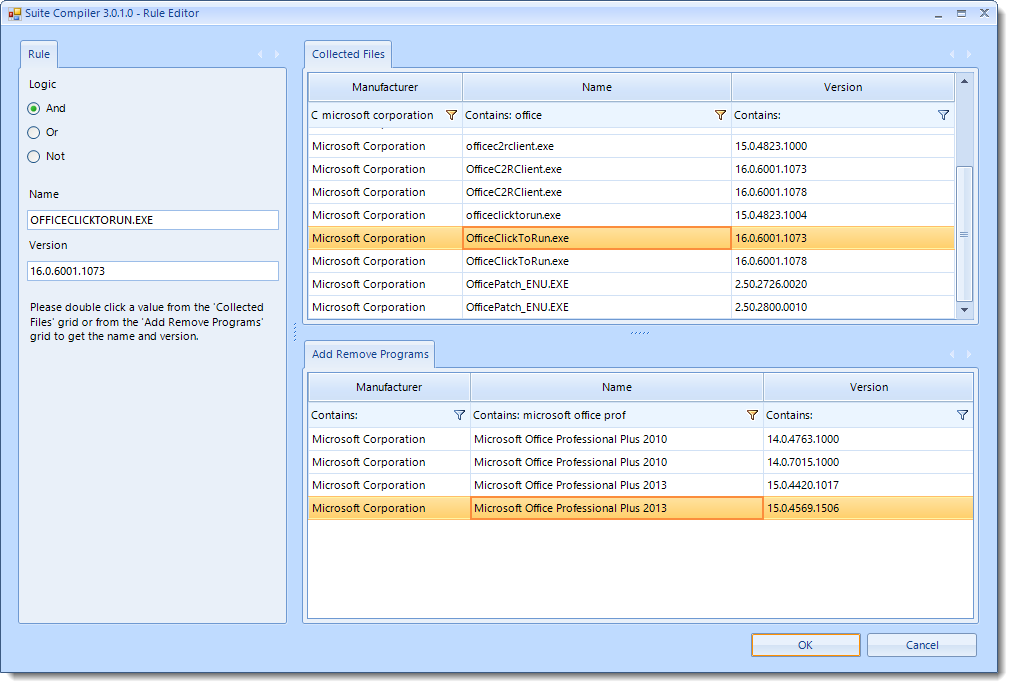Open Version filter funnel in Collected Files grid
Viewport: 1013px width, 688px height.
click(x=943, y=115)
